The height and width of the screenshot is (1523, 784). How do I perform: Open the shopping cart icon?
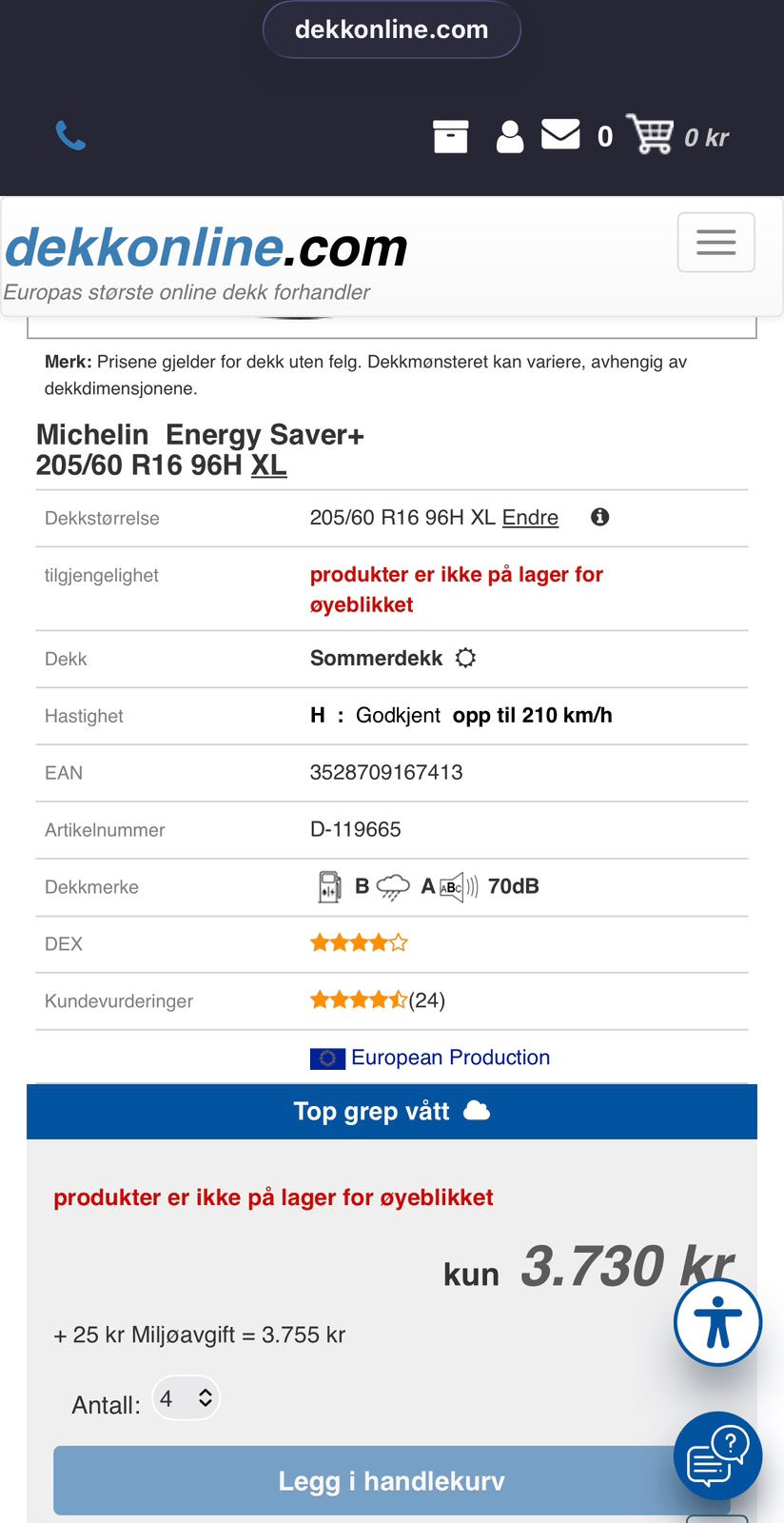(x=650, y=134)
